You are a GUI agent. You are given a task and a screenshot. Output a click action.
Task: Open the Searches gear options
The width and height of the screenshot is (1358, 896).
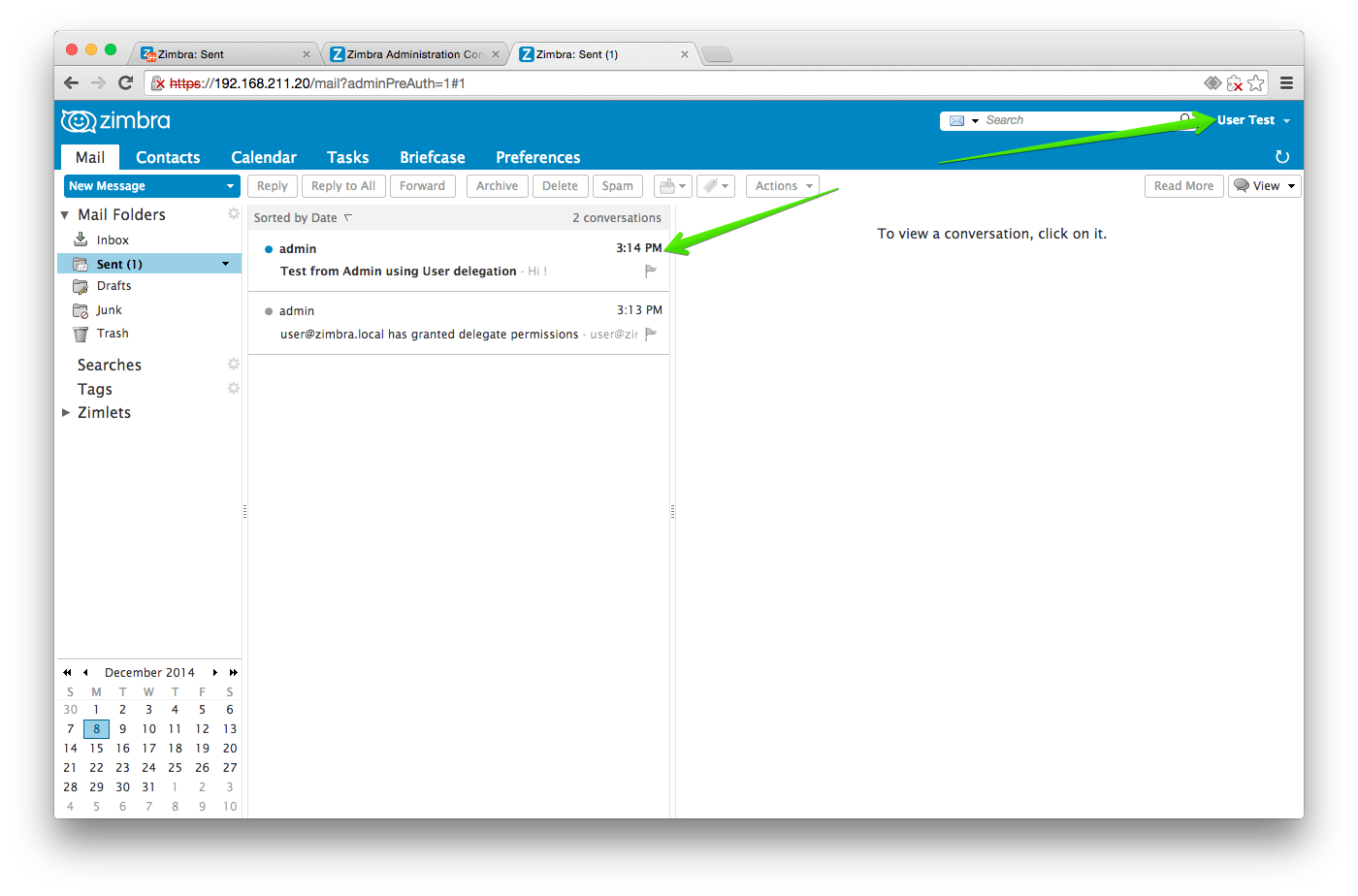point(234,364)
